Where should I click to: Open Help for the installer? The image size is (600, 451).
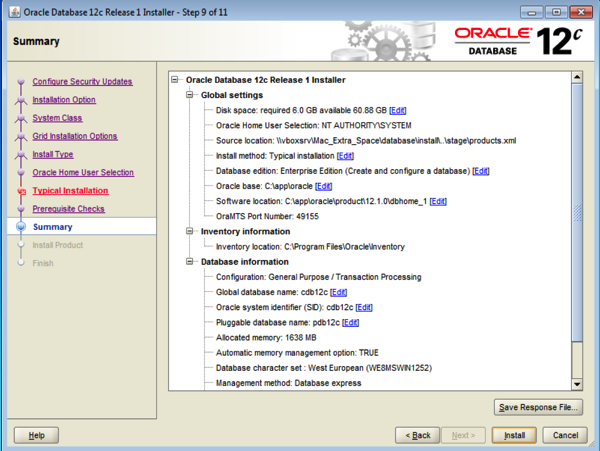point(36,435)
